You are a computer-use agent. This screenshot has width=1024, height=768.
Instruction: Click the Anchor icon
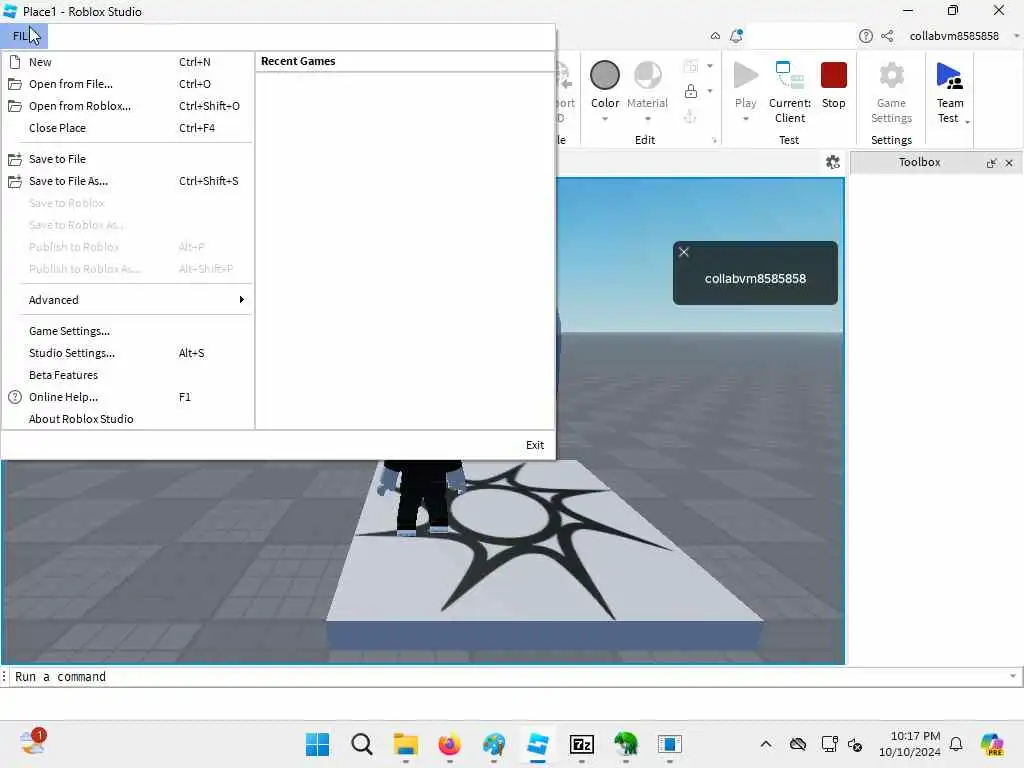[x=690, y=116]
